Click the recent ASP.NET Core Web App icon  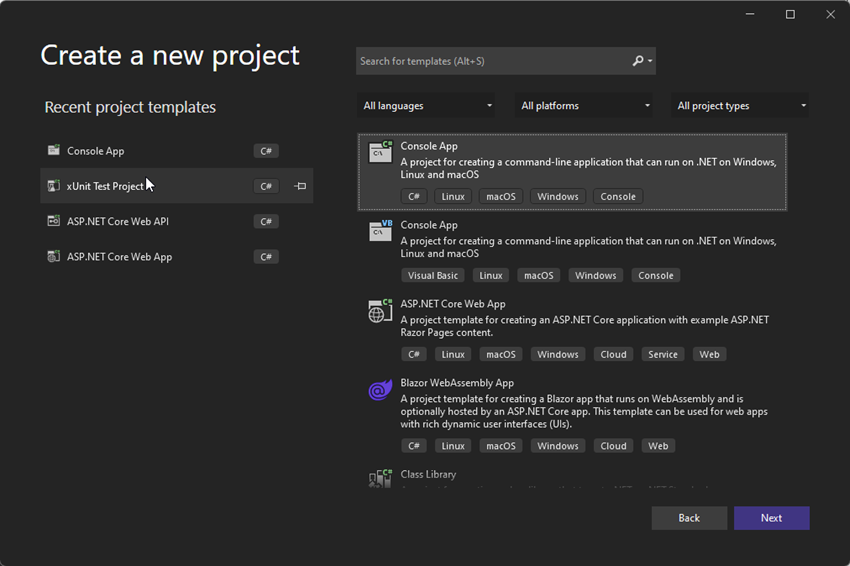click(x=54, y=257)
